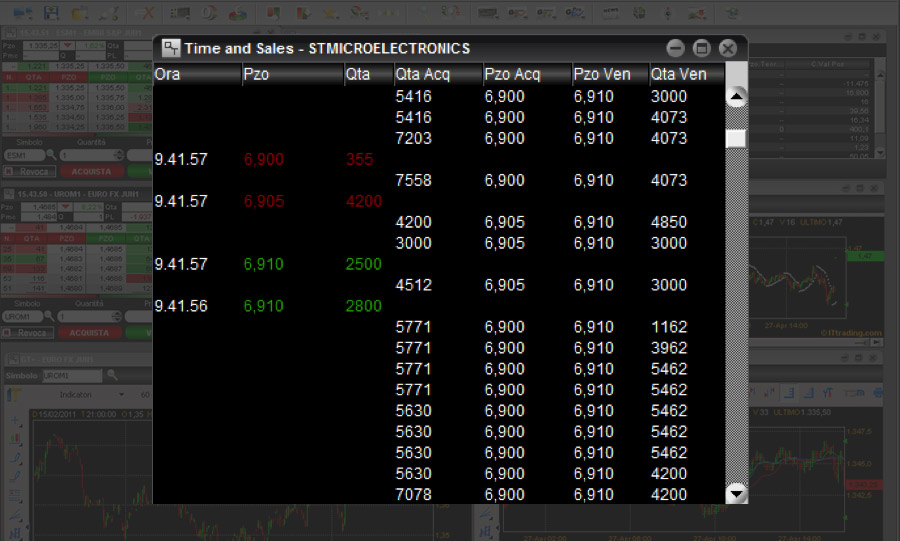
Task: Click scroll down arrow in top-right positions table
Action: pos(880,153)
